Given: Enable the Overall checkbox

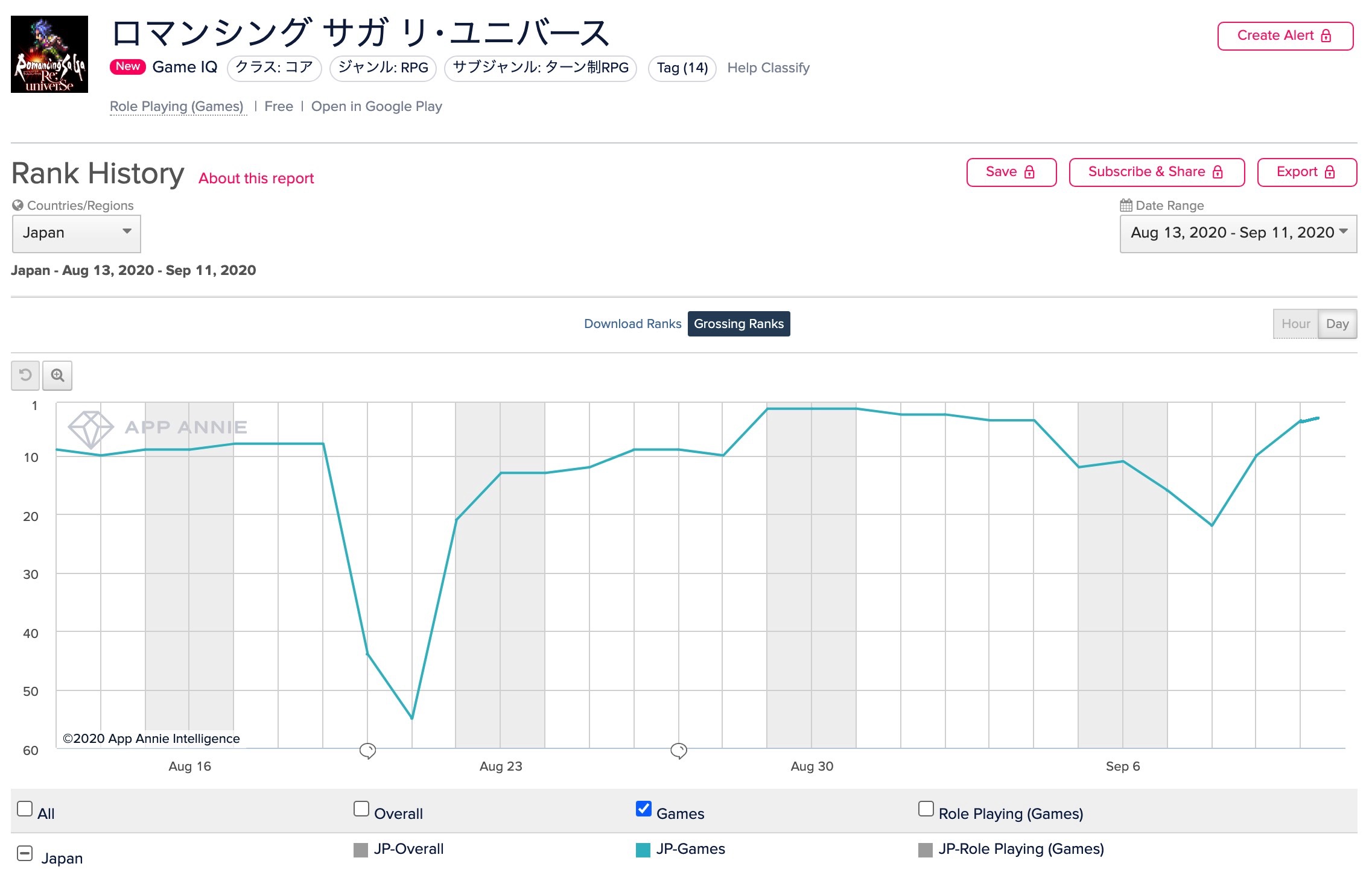Looking at the screenshot, I should point(361,809).
